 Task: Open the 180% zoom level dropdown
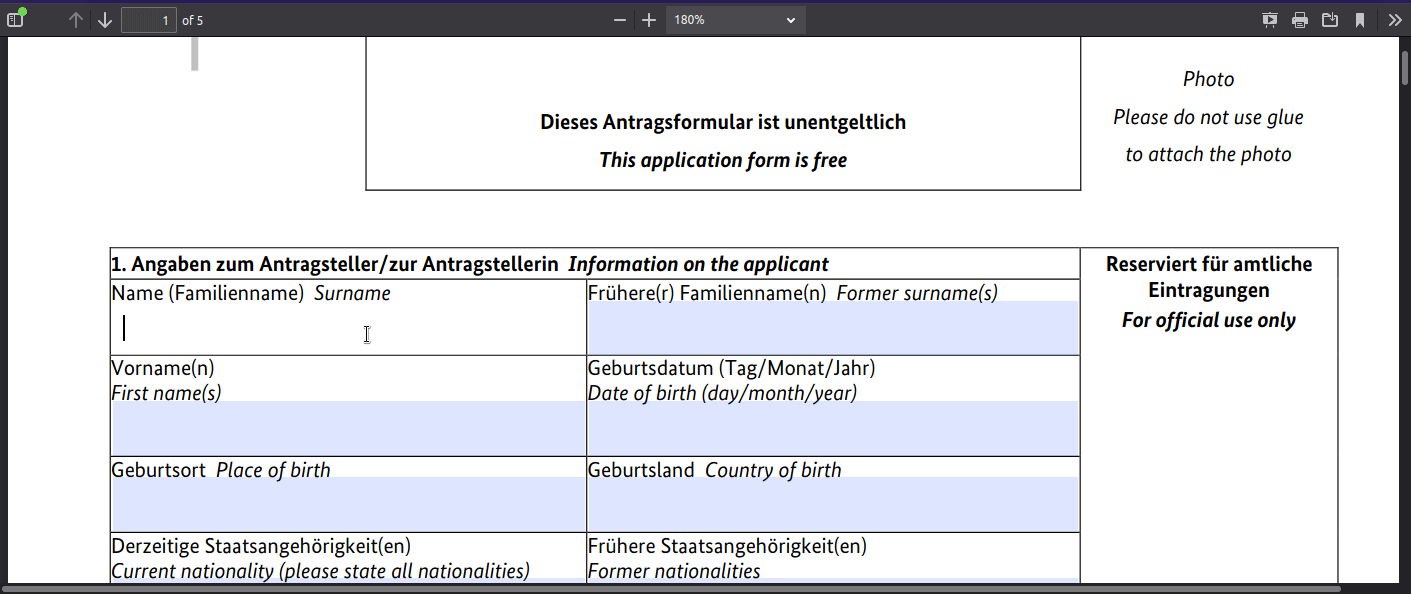pos(735,20)
